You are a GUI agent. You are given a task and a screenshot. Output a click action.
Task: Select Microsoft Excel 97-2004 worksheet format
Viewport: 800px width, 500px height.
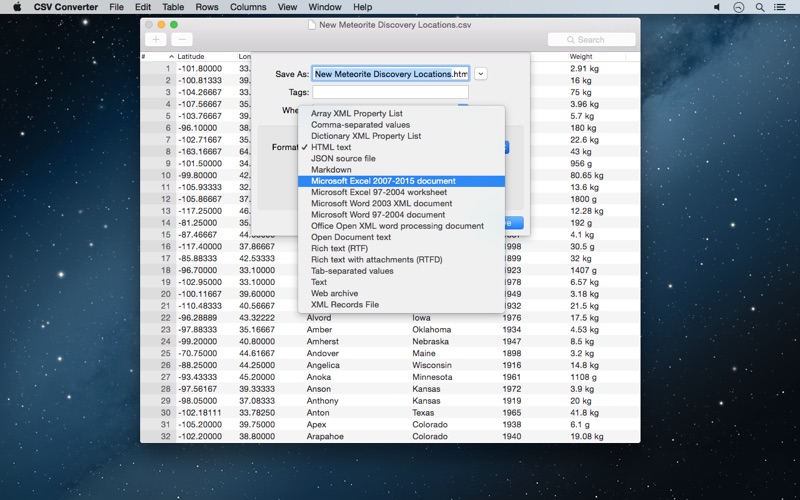402,192
